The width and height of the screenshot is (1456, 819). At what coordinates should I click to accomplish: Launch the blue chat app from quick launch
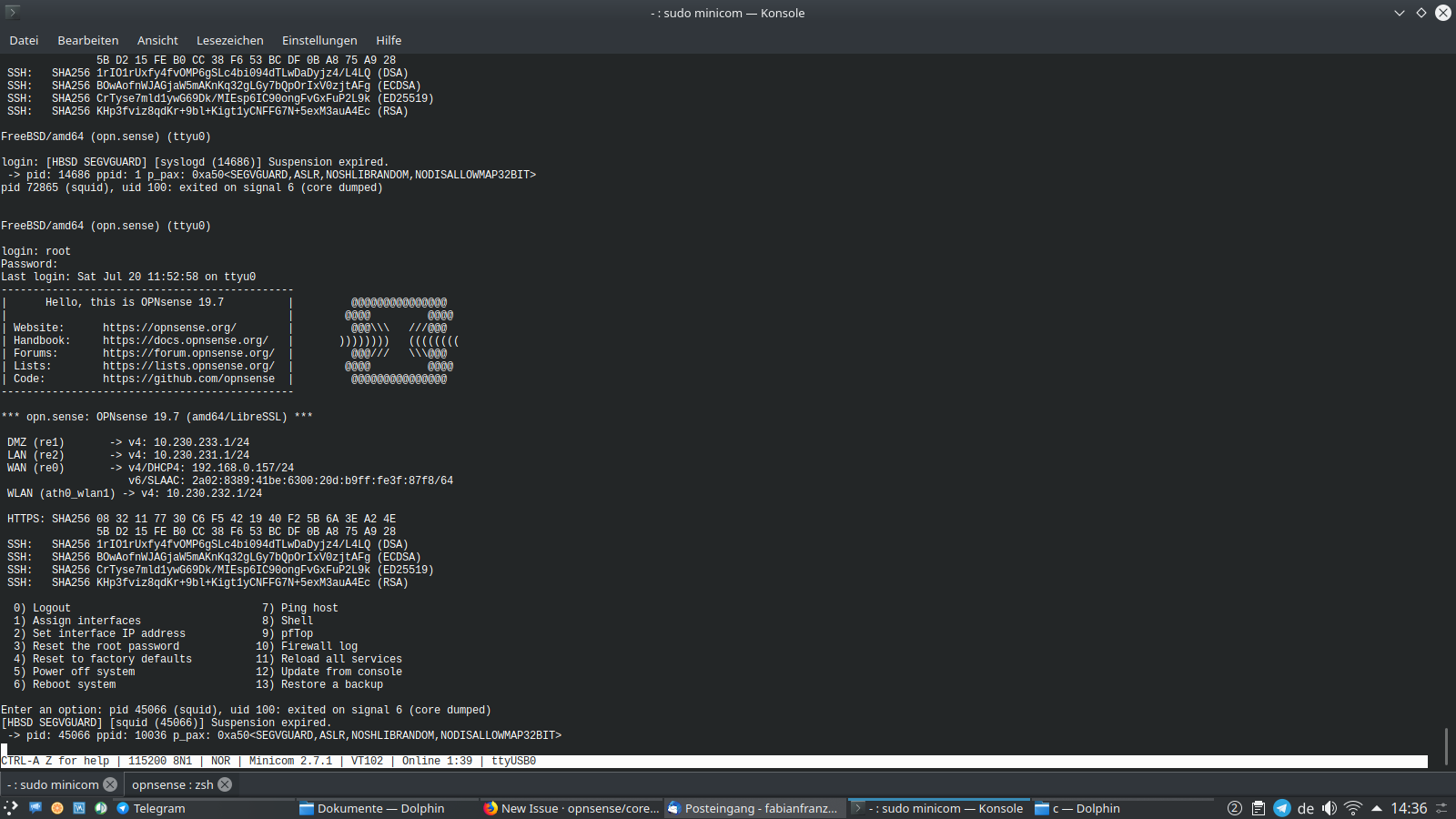click(x=35, y=808)
